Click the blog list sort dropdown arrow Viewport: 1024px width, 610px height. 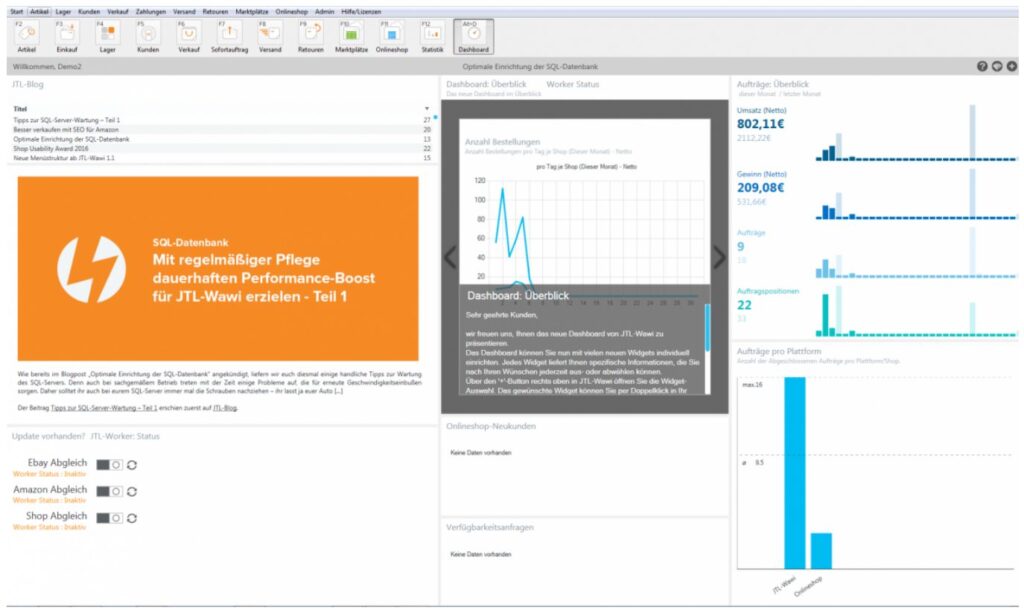[x=427, y=108]
